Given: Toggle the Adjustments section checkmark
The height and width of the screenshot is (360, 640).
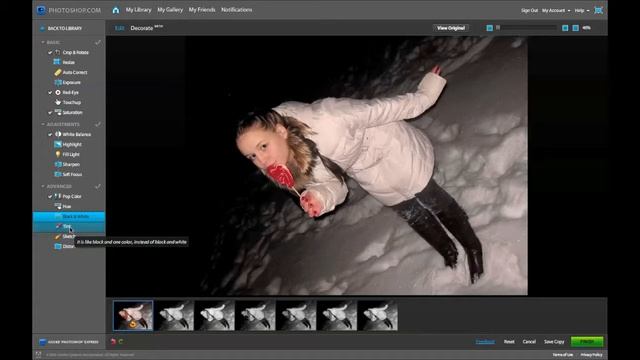Looking at the screenshot, I should point(98,124).
